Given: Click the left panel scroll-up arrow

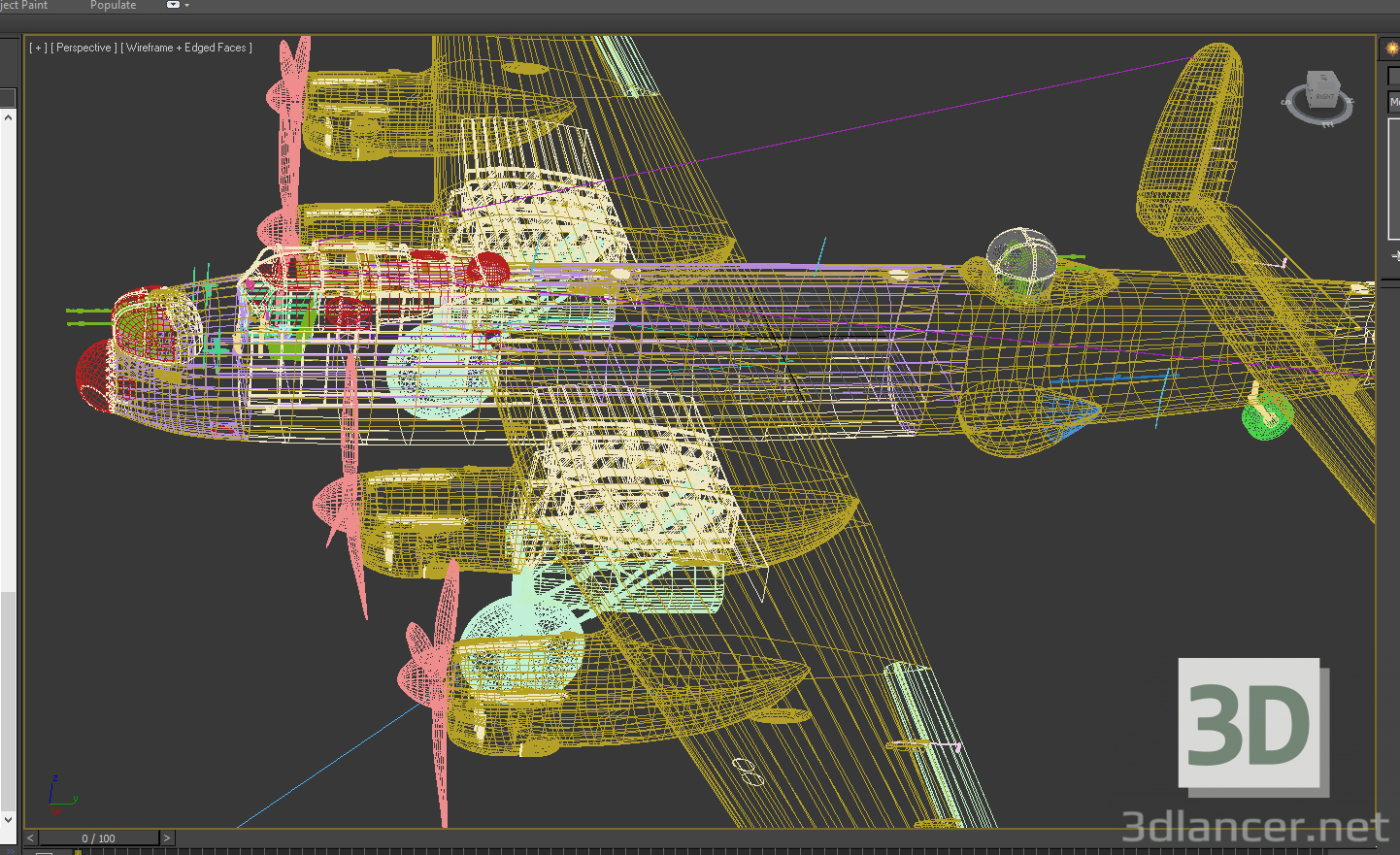Looking at the screenshot, I should point(8,116).
